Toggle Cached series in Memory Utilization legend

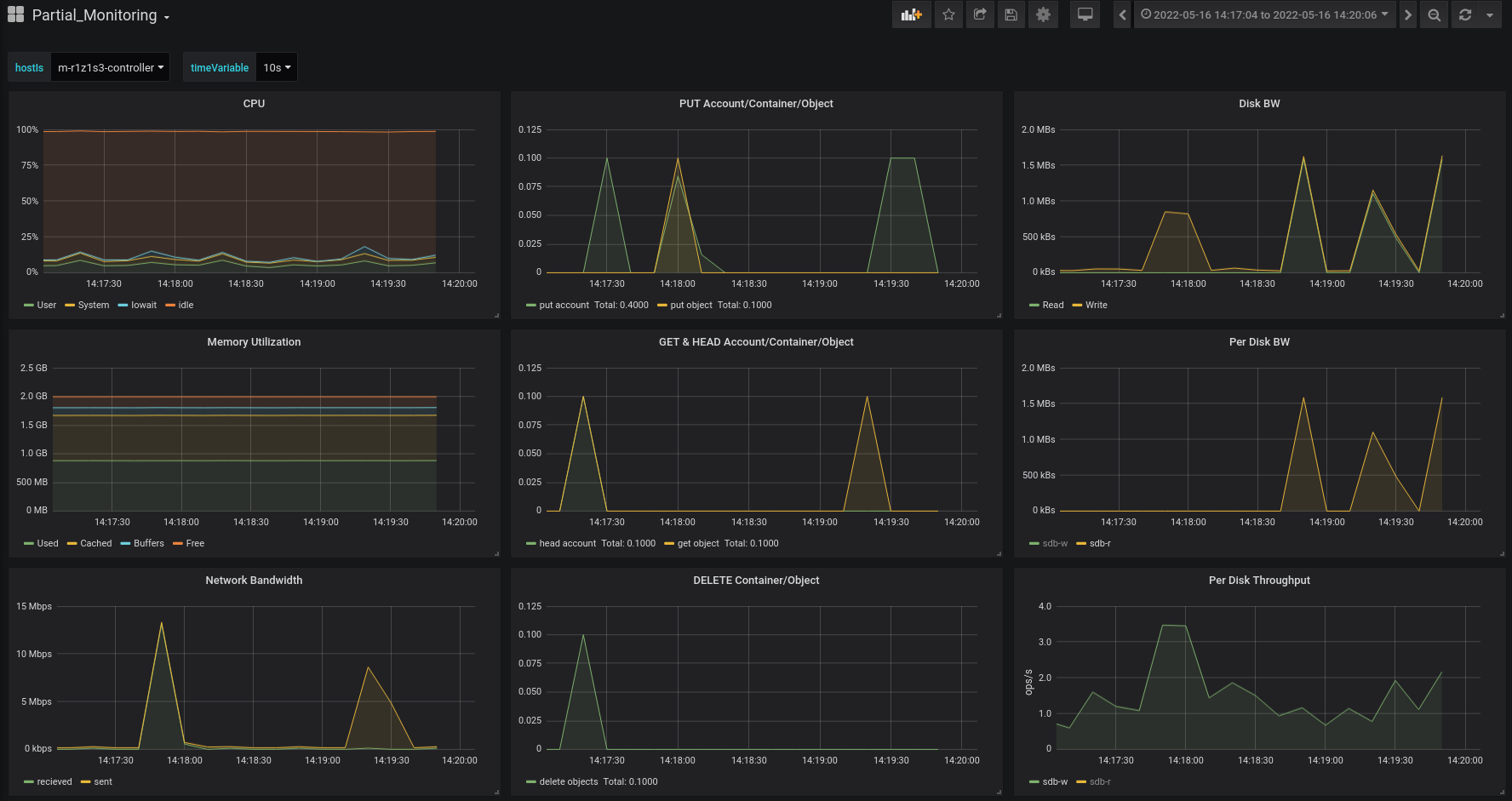click(95, 543)
